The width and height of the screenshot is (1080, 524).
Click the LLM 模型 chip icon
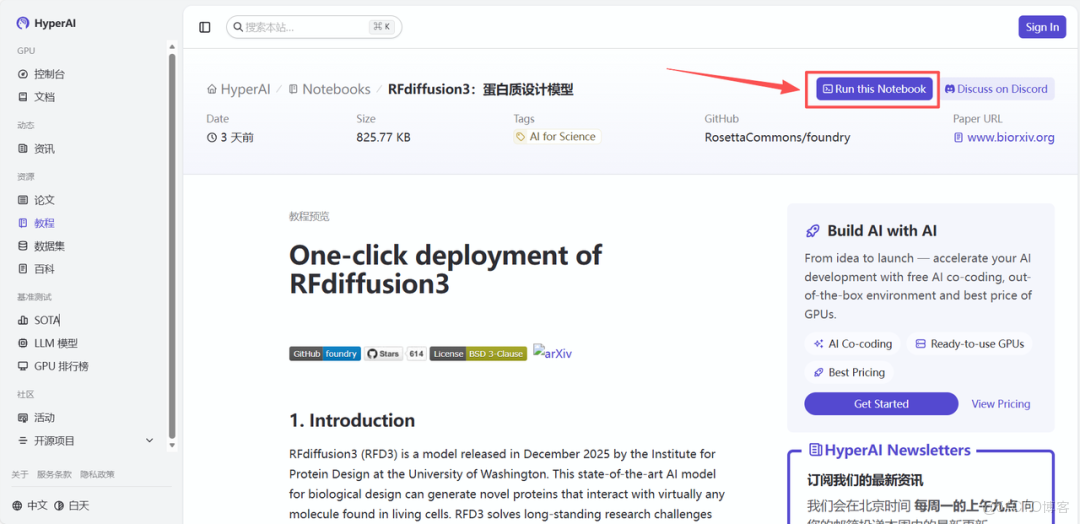tap(23, 343)
